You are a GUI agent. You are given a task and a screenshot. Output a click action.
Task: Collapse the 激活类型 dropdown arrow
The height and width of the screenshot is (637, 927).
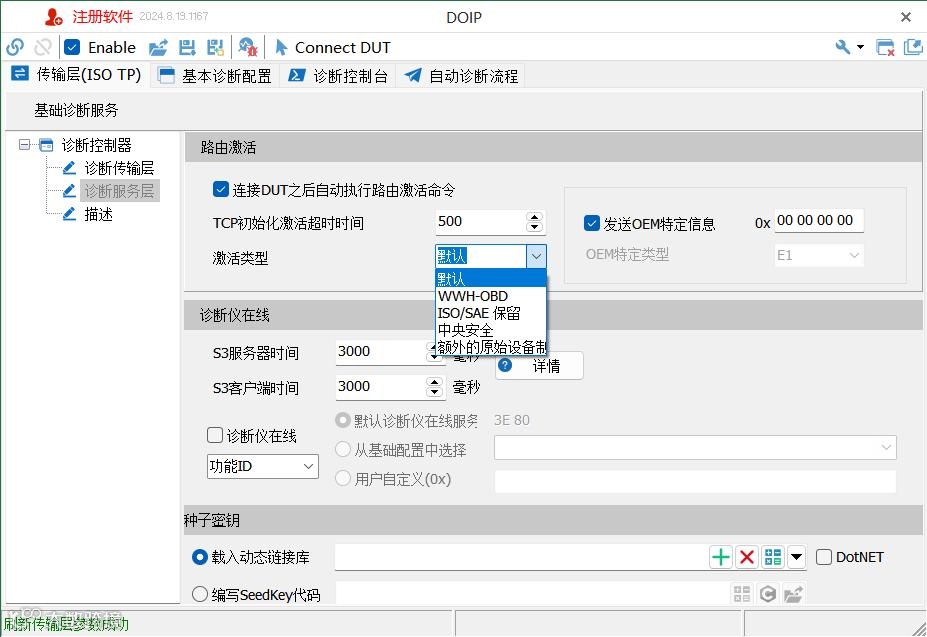[536, 257]
